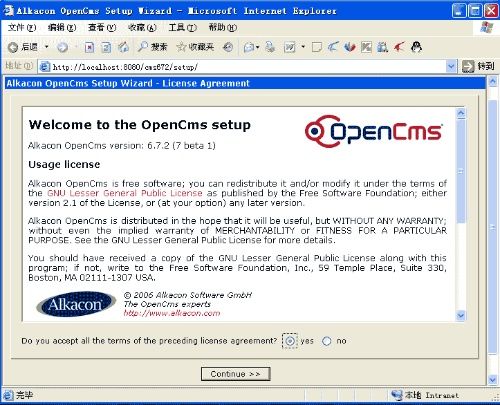Click the page icon in address bar
Viewport: 500px width, 405px height.
pyautogui.click(x=44, y=67)
